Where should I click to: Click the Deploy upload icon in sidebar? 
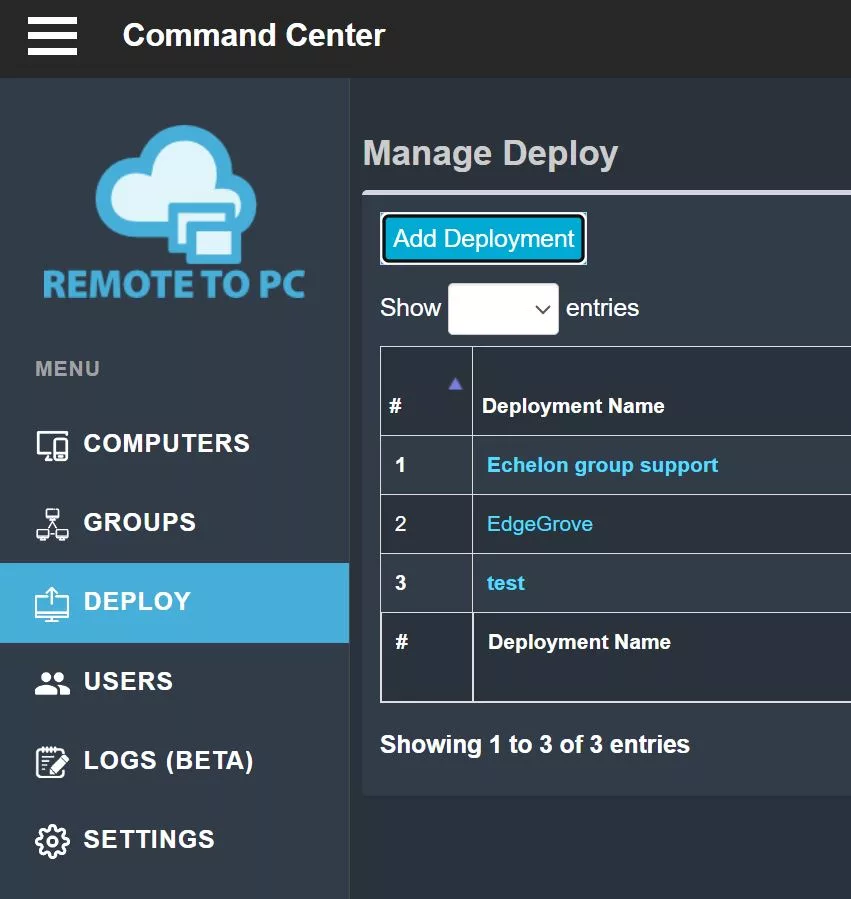coord(52,603)
